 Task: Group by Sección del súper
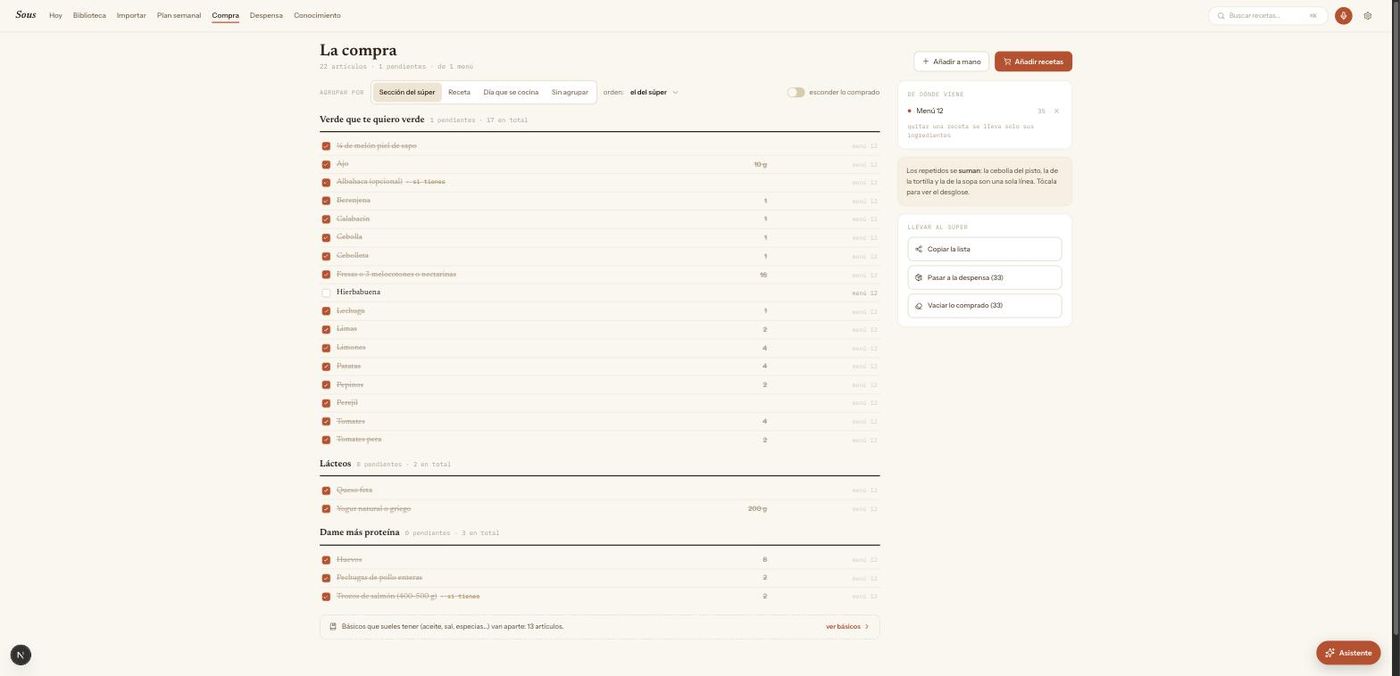(407, 92)
